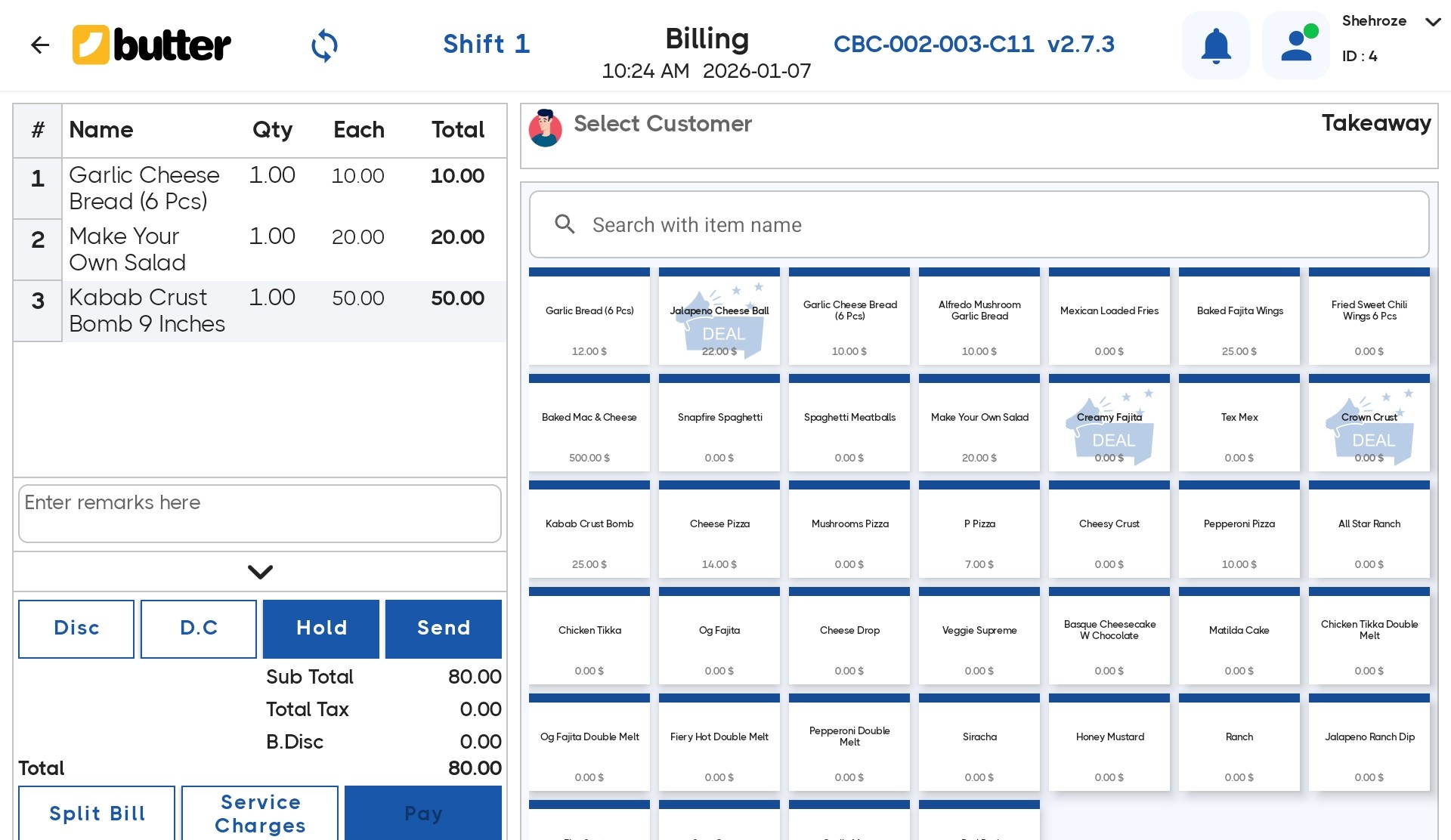Click the search magnifier icon
The height and width of the screenshot is (840, 1451).
[x=565, y=224]
